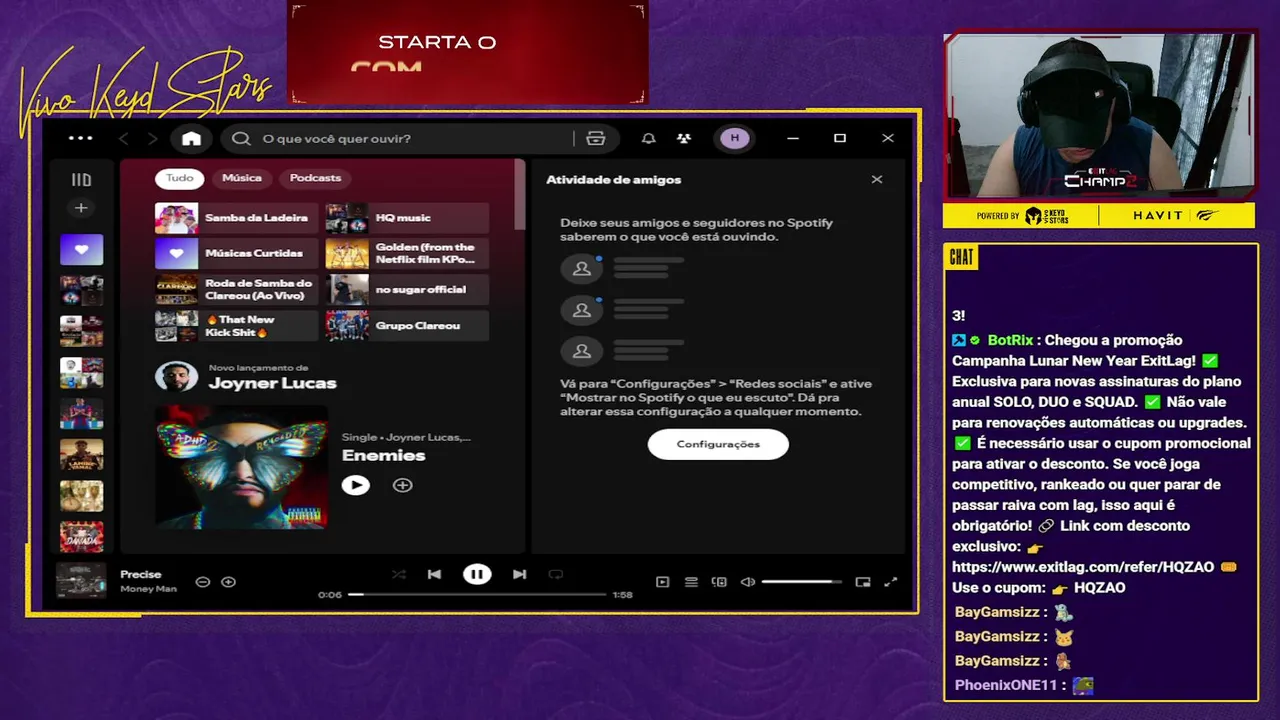Open the Enemies album cover
Image resolution: width=1280 pixels, height=720 pixels.
point(241,466)
